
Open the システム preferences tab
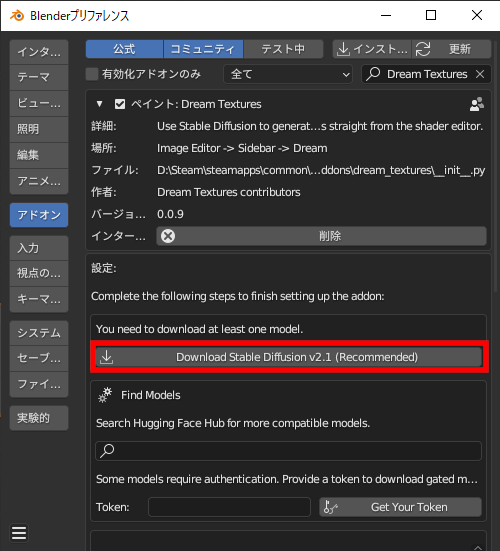39,333
